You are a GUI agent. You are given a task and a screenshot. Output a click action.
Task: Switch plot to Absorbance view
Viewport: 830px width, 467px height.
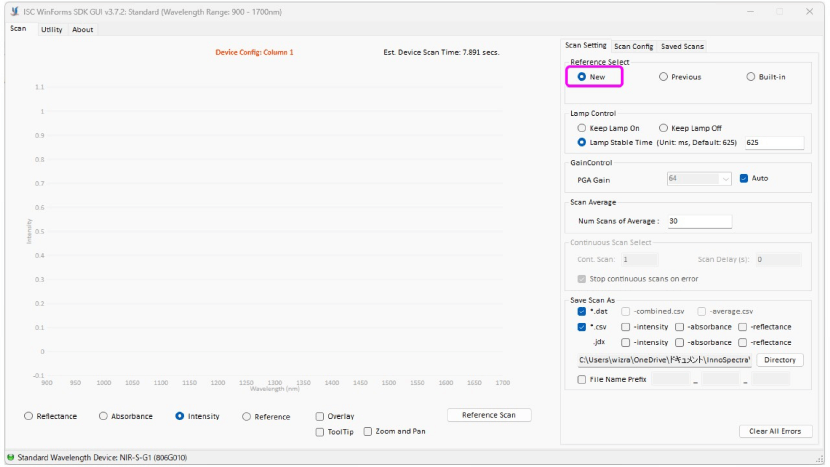click(x=104, y=416)
